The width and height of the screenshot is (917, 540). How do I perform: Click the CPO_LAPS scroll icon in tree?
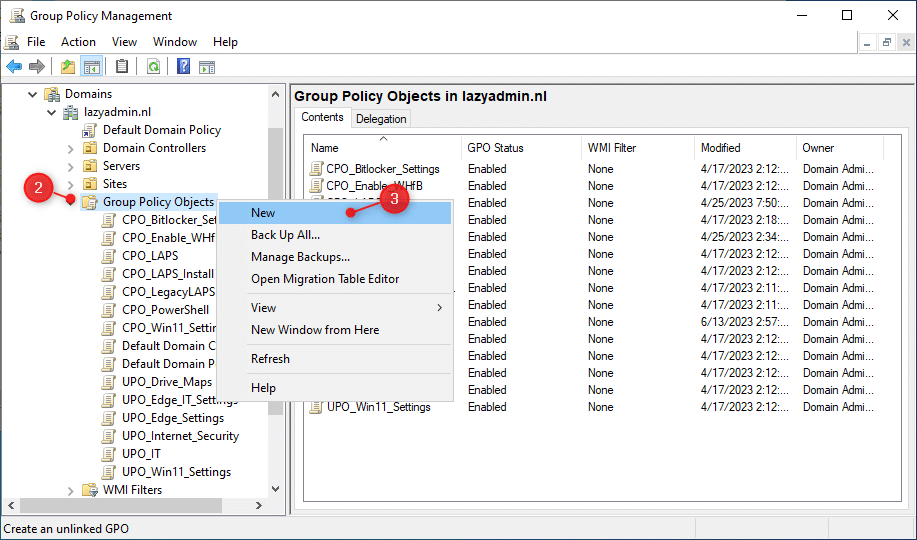[x=108, y=256]
